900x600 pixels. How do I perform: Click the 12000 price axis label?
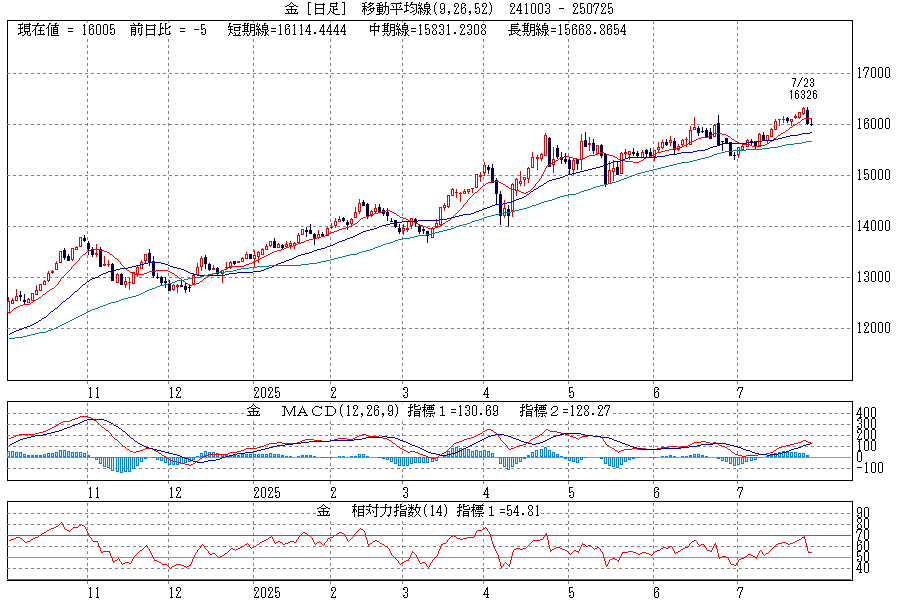[x=875, y=328]
